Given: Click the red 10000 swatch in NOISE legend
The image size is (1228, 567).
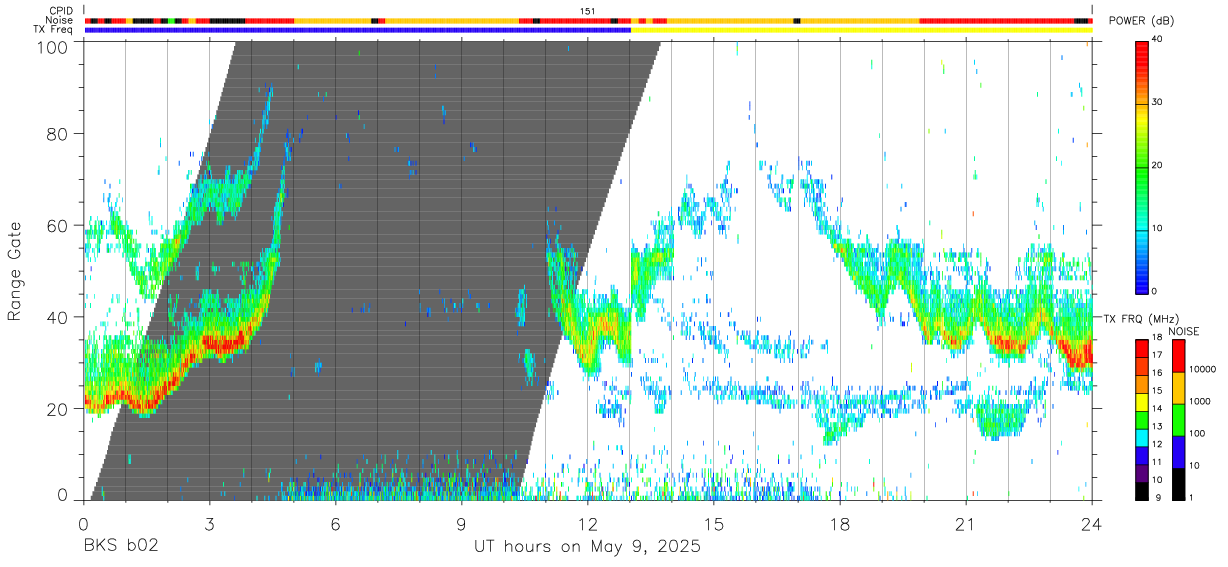Looking at the screenshot, I should pos(1179,356).
